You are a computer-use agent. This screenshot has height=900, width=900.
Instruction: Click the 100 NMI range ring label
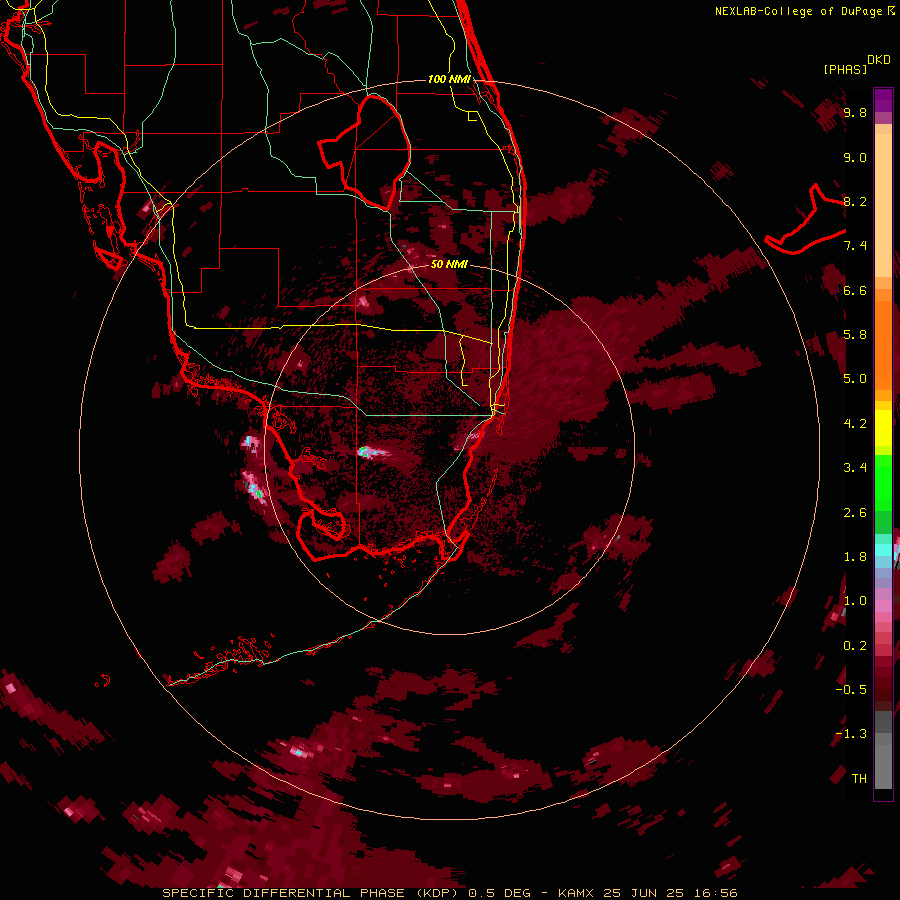tap(449, 79)
